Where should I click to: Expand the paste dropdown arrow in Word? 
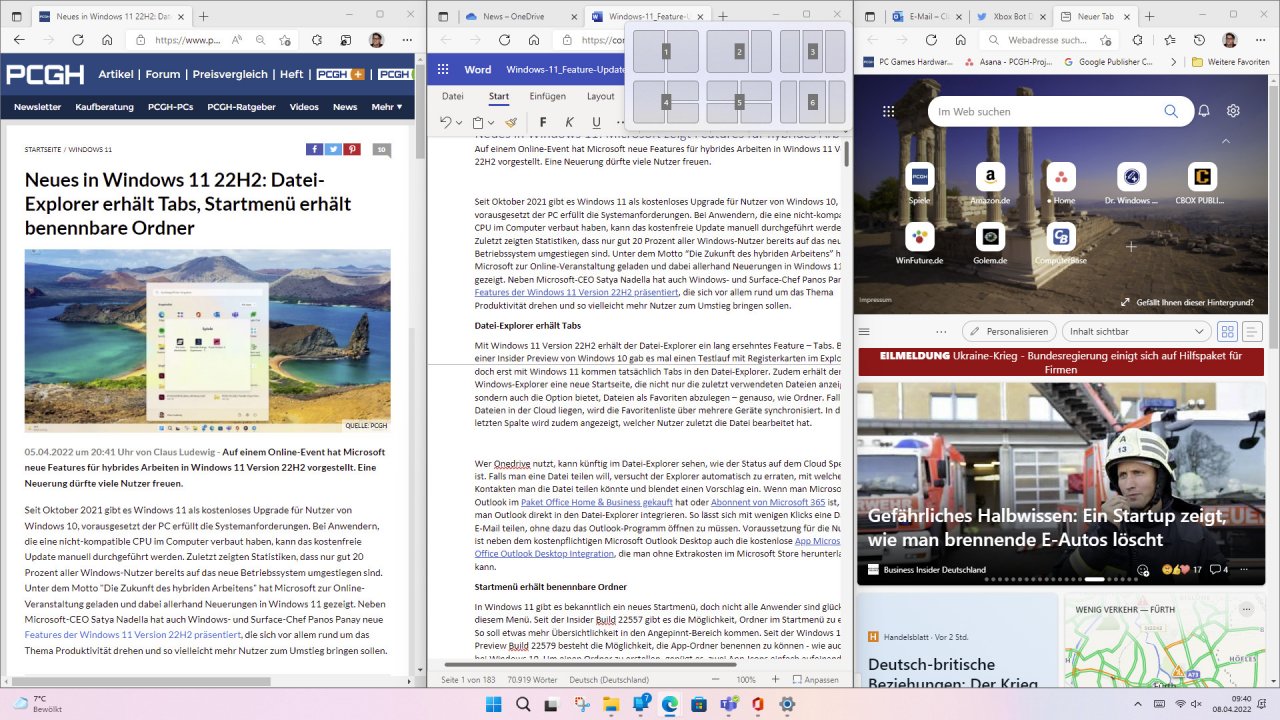pyautogui.click(x=493, y=123)
